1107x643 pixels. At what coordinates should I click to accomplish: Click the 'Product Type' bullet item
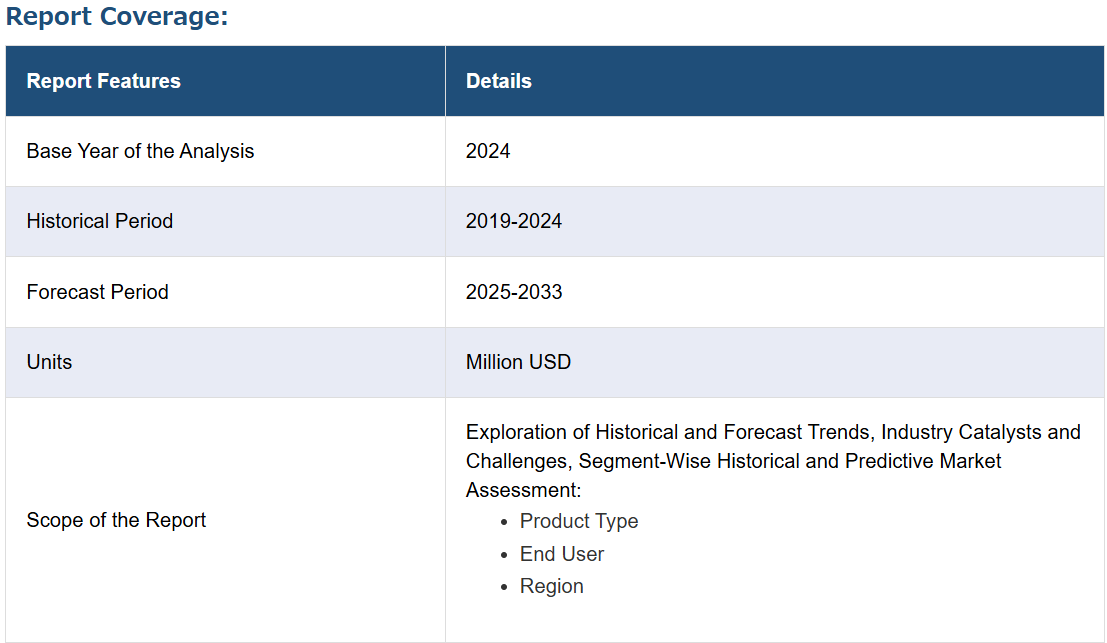579,521
